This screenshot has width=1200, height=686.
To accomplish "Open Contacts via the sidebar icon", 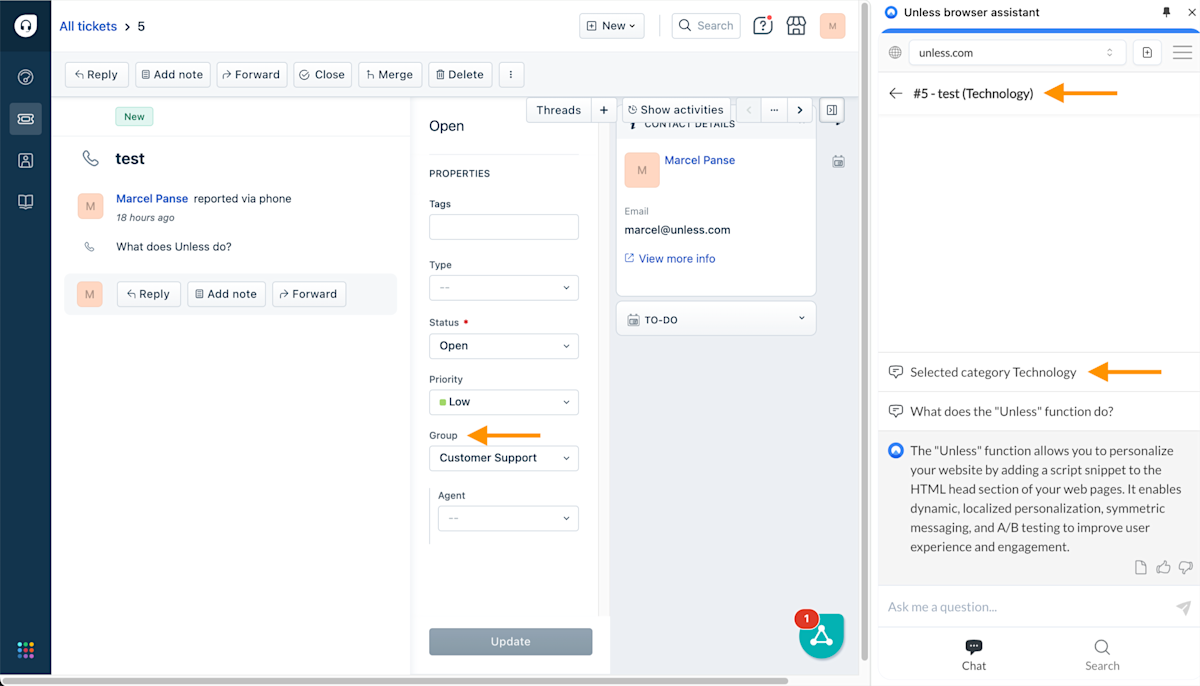I will [x=25, y=159].
